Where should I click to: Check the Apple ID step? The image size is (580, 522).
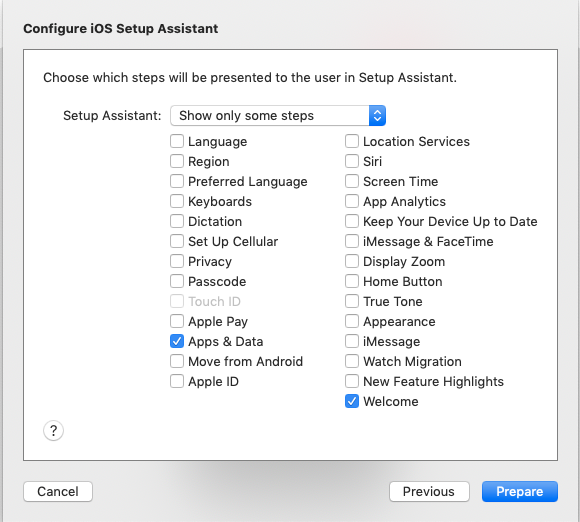point(177,381)
